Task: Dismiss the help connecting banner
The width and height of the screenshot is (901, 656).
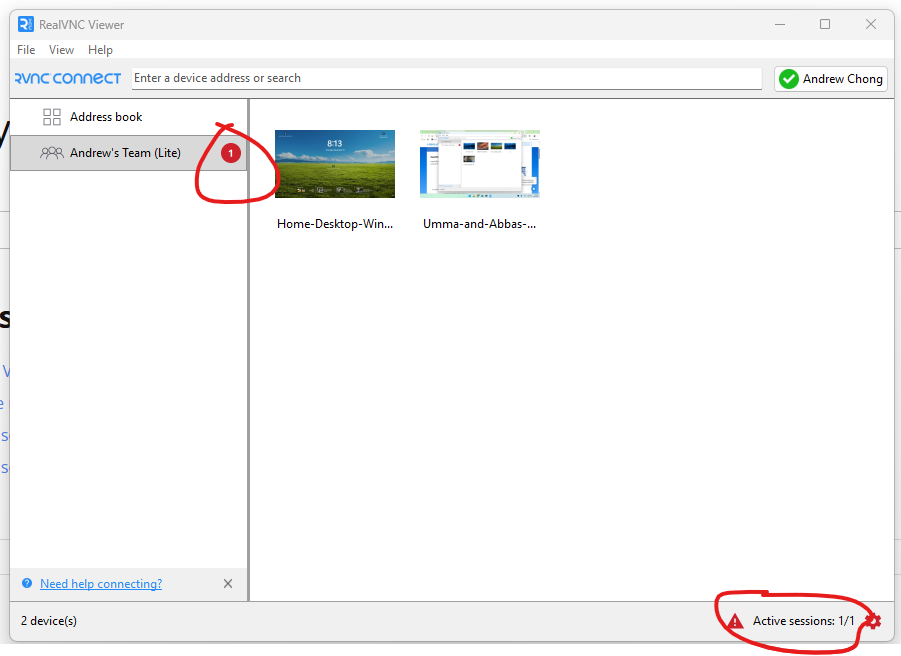Action: coord(228,584)
